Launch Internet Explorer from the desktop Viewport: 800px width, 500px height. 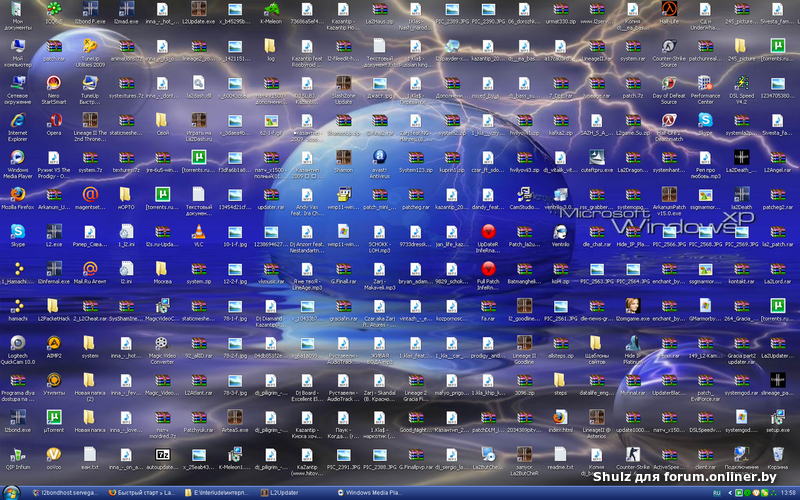point(18,120)
